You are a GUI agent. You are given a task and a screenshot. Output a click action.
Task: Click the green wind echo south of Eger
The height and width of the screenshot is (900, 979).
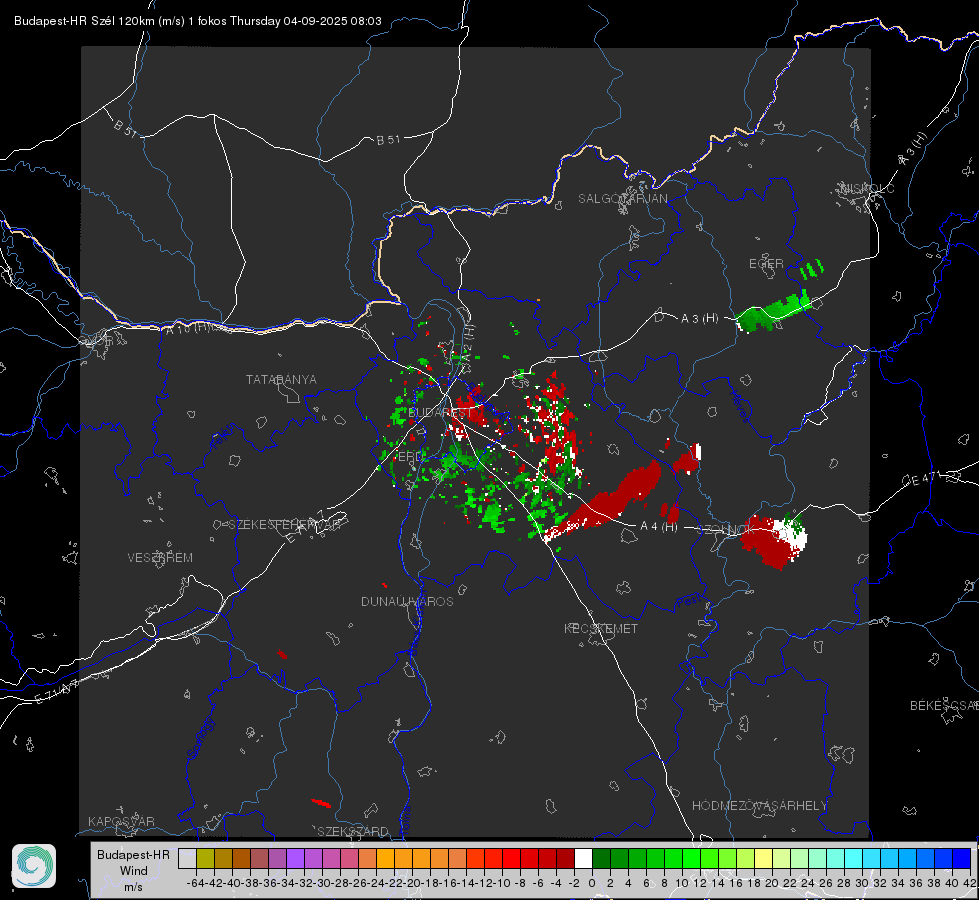click(x=773, y=310)
